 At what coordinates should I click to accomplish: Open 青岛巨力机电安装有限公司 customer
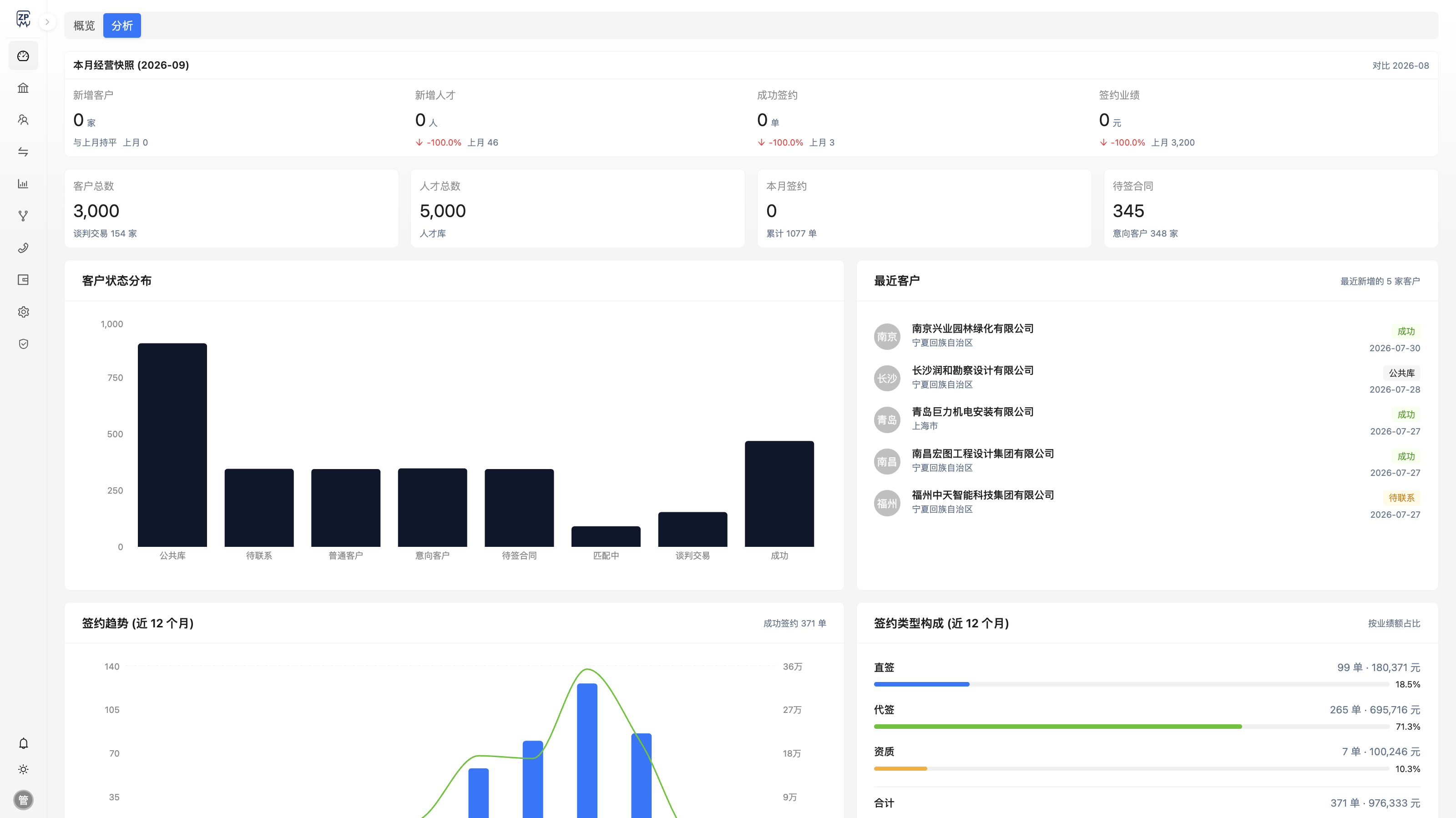[973, 412]
